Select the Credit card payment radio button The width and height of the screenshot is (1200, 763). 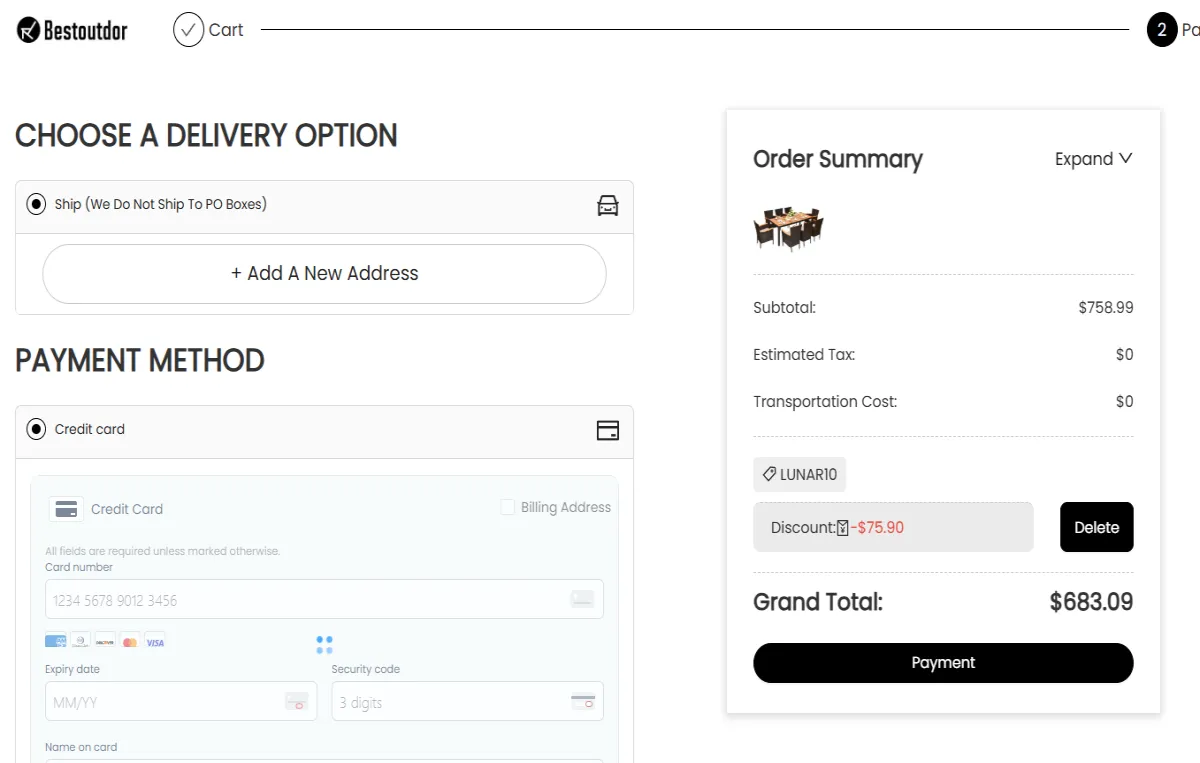[x=35, y=429]
